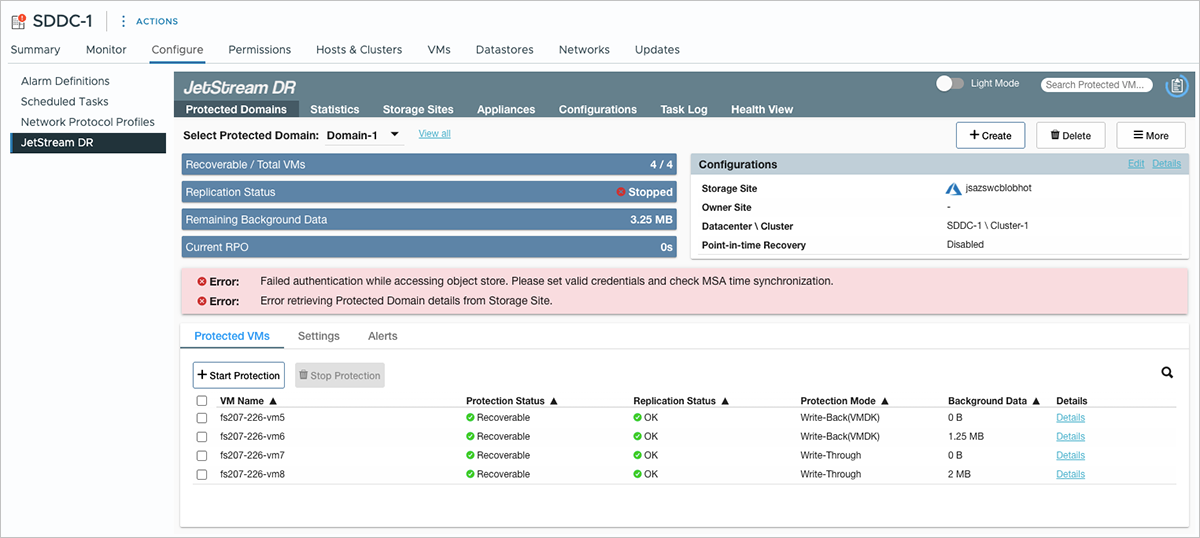Image resolution: width=1200 pixels, height=538 pixels.
Task: Sort by Background Data arrow icon
Action: [x=1036, y=401]
